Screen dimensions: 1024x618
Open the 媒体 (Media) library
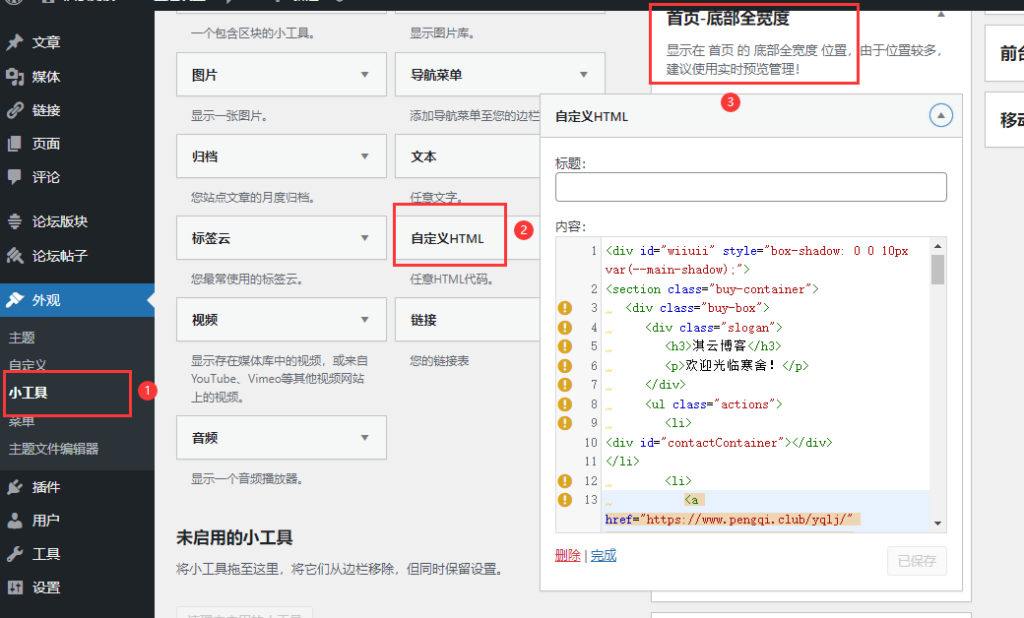click(x=40, y=76)
